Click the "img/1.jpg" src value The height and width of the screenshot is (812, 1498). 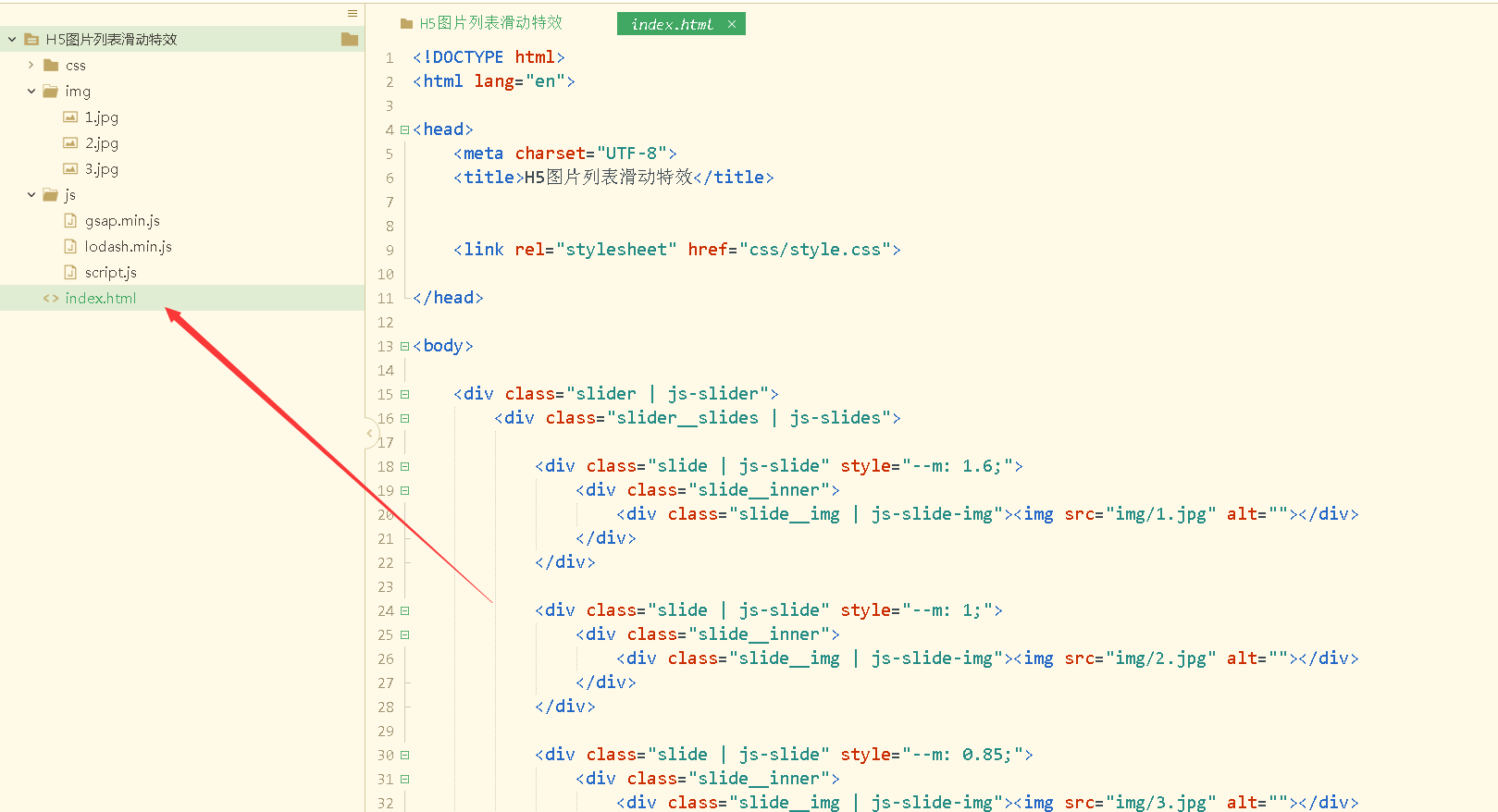pyautogui.click(x=1161, y=514)
